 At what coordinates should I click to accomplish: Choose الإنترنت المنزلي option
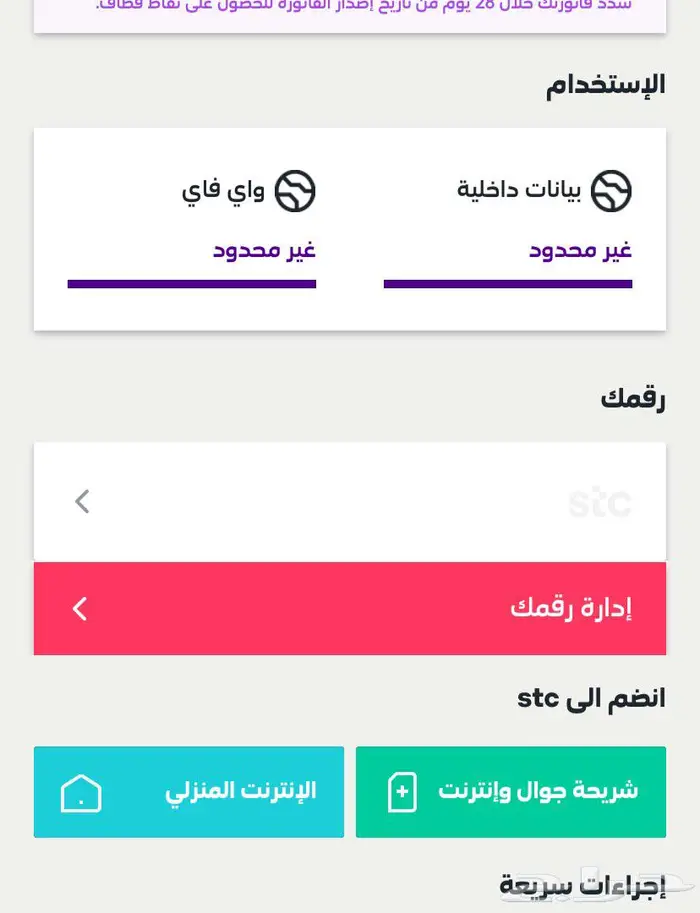(189, 792)
